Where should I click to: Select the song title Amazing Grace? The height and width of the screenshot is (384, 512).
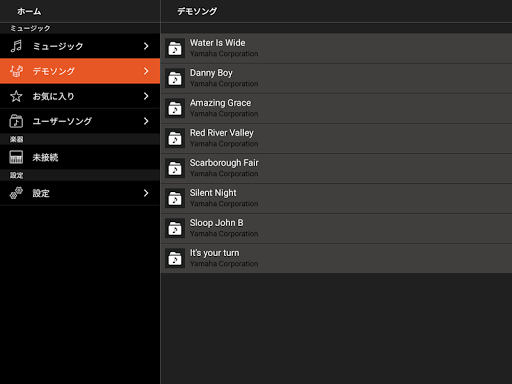coord(220,103)
